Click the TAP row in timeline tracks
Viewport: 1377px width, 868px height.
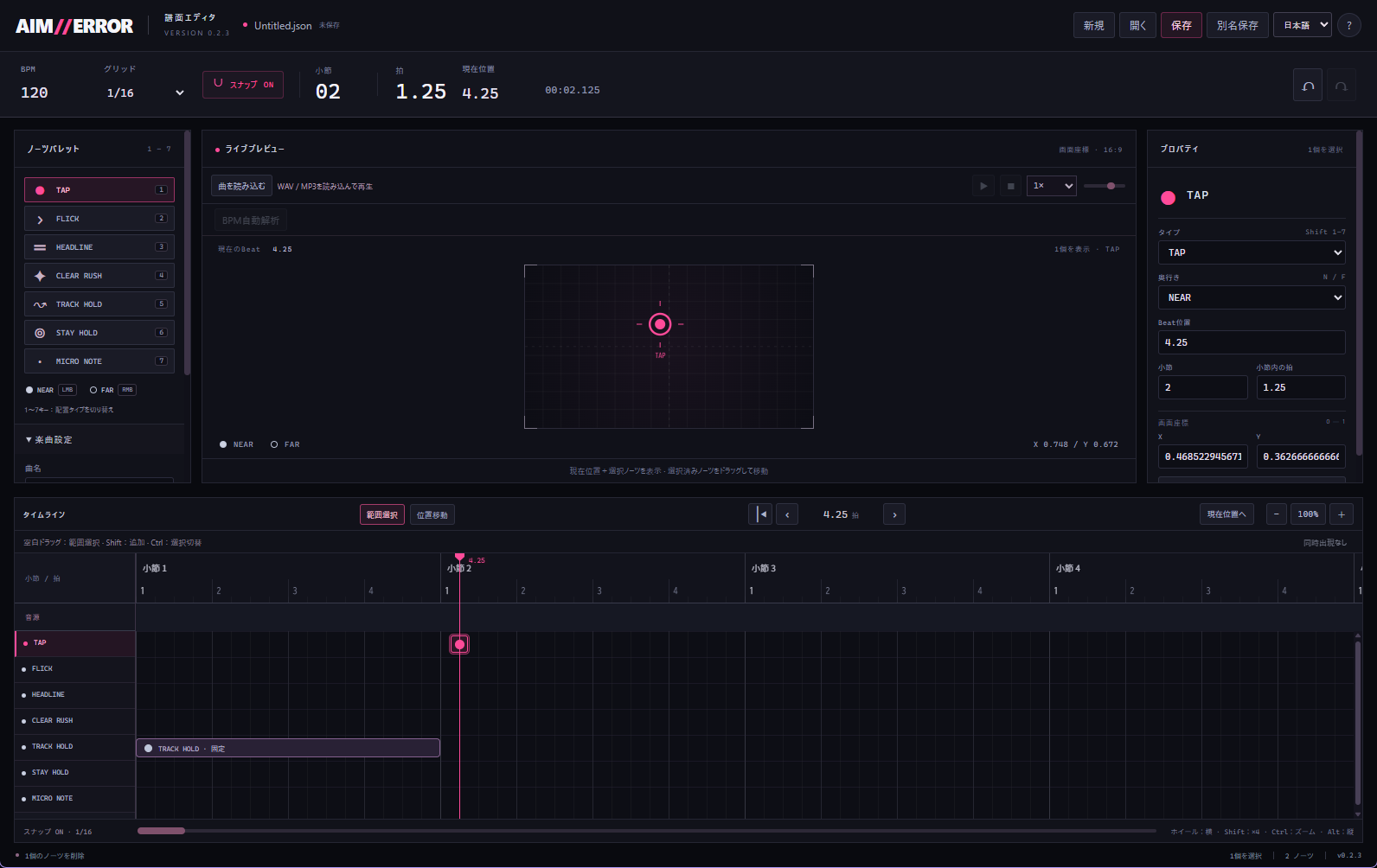click(75, 643)
